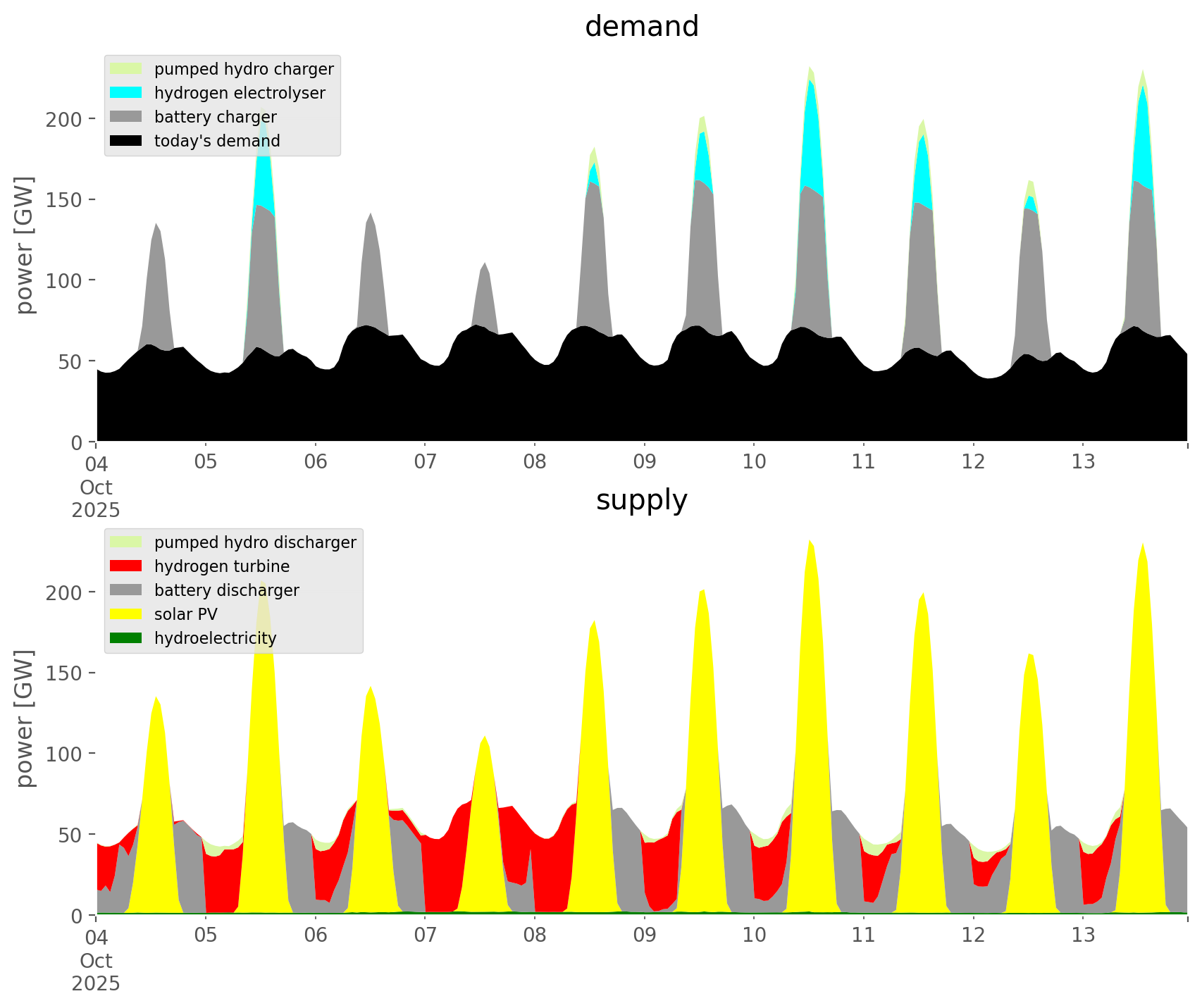Click the supply chart's power [GW] axis label
The image size is (1202, 1008).
25,718
